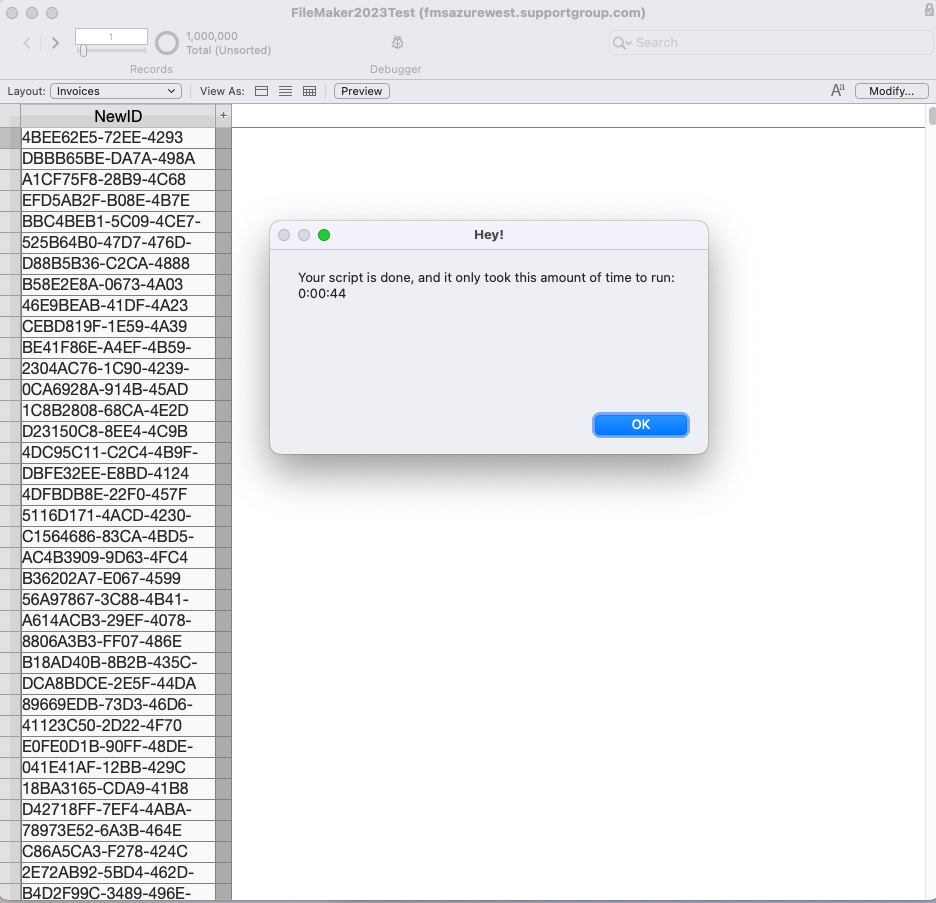Click the FileMaker2023Test window title bar

(x=468, y=12)
